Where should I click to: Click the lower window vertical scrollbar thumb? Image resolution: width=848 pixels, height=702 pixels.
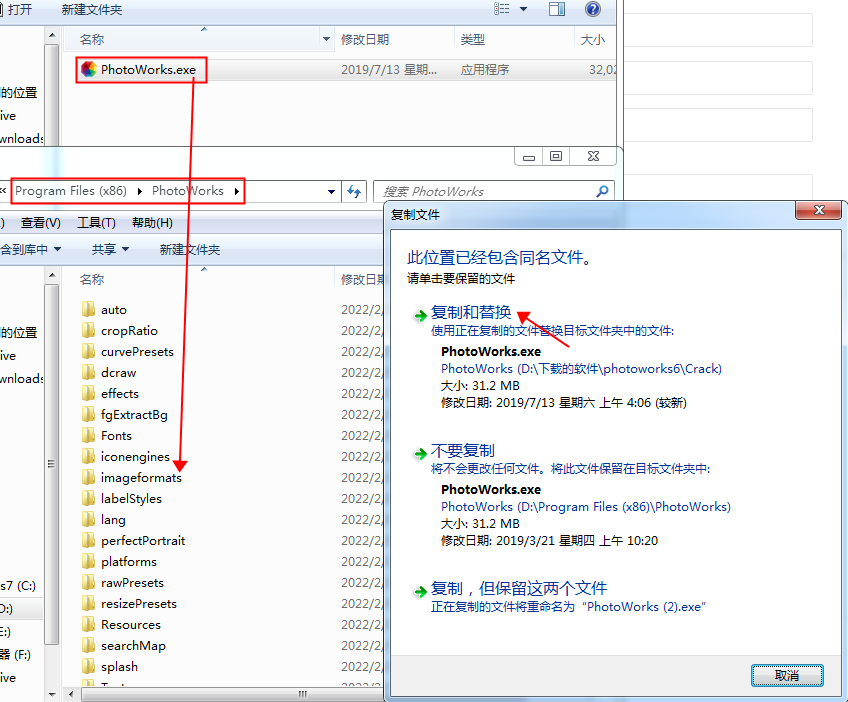[x=52, y=463]
